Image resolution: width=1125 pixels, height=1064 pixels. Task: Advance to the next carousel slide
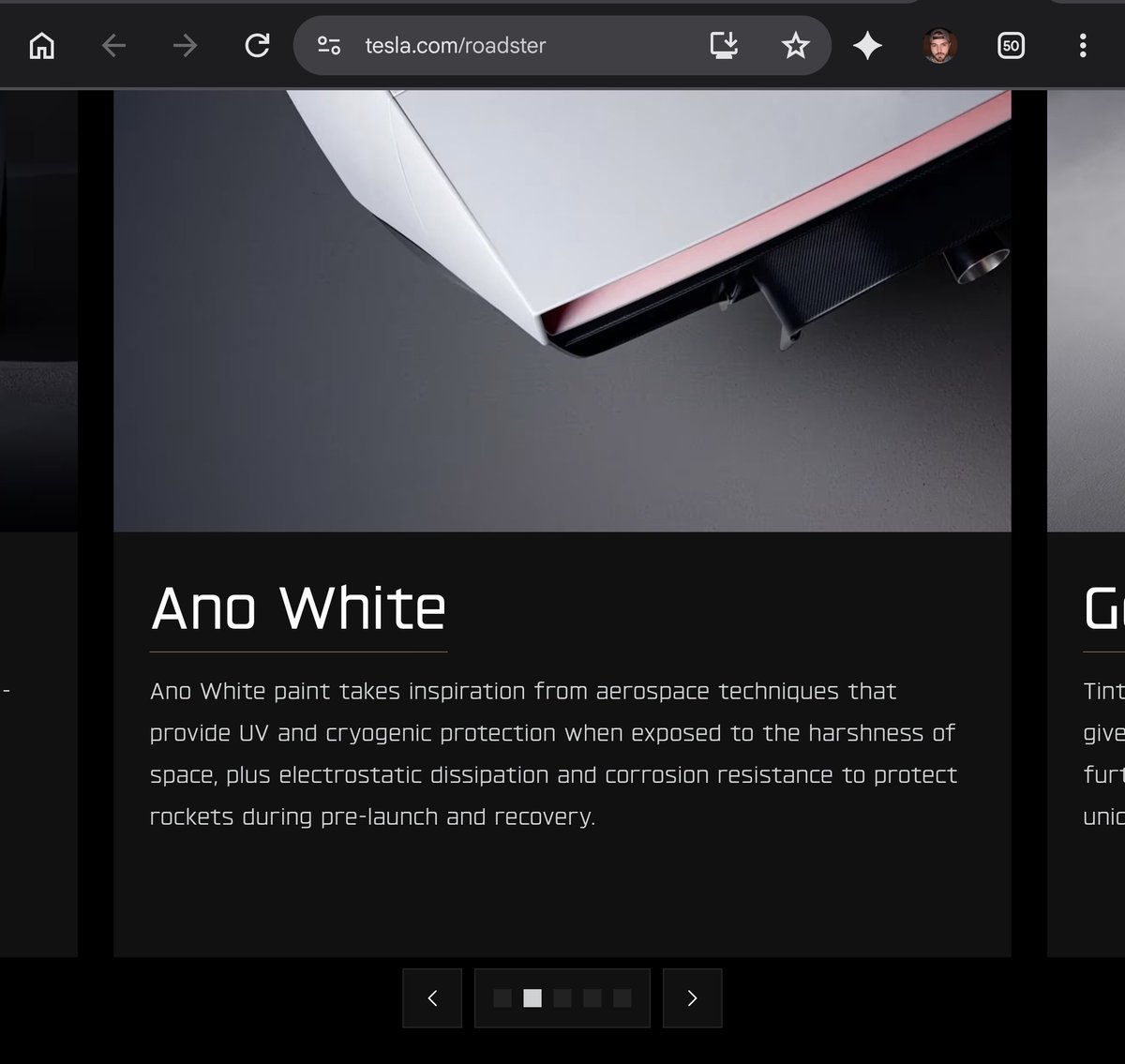click(x=692, y=998)
